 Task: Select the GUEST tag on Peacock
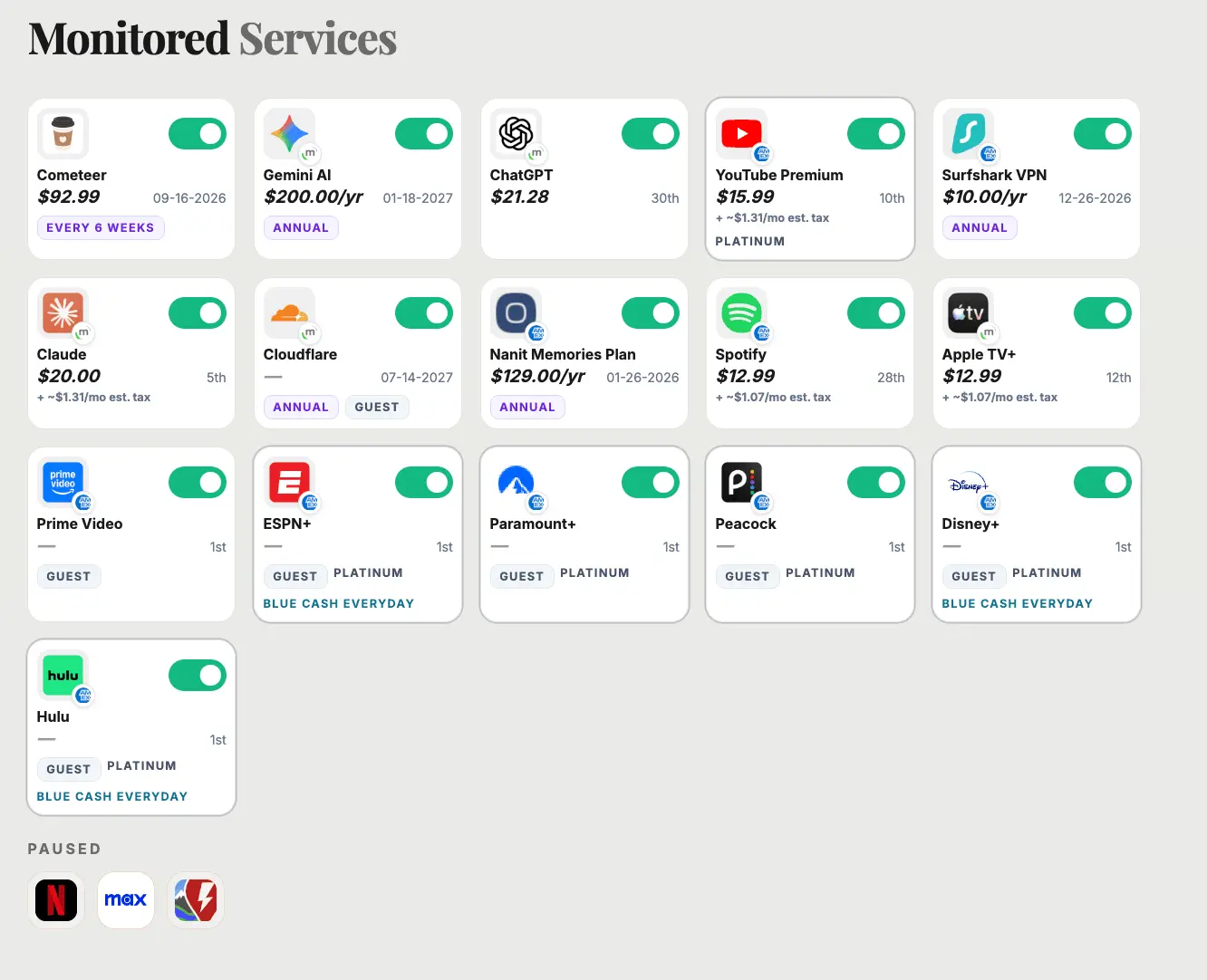point(748,576)
